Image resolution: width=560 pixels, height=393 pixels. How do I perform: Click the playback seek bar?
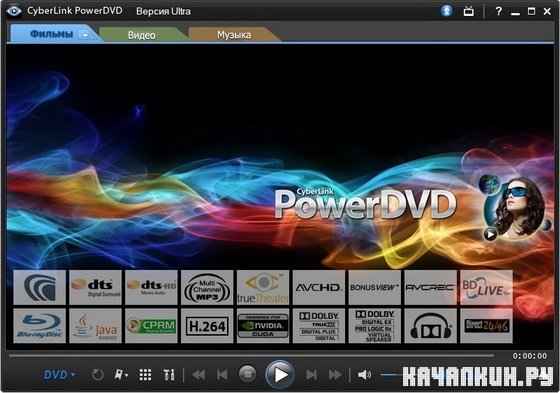(251, 355)
